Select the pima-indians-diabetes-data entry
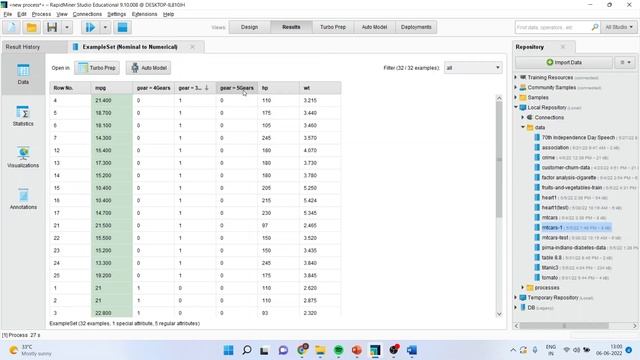640x360 pixels. coord(574,247)
